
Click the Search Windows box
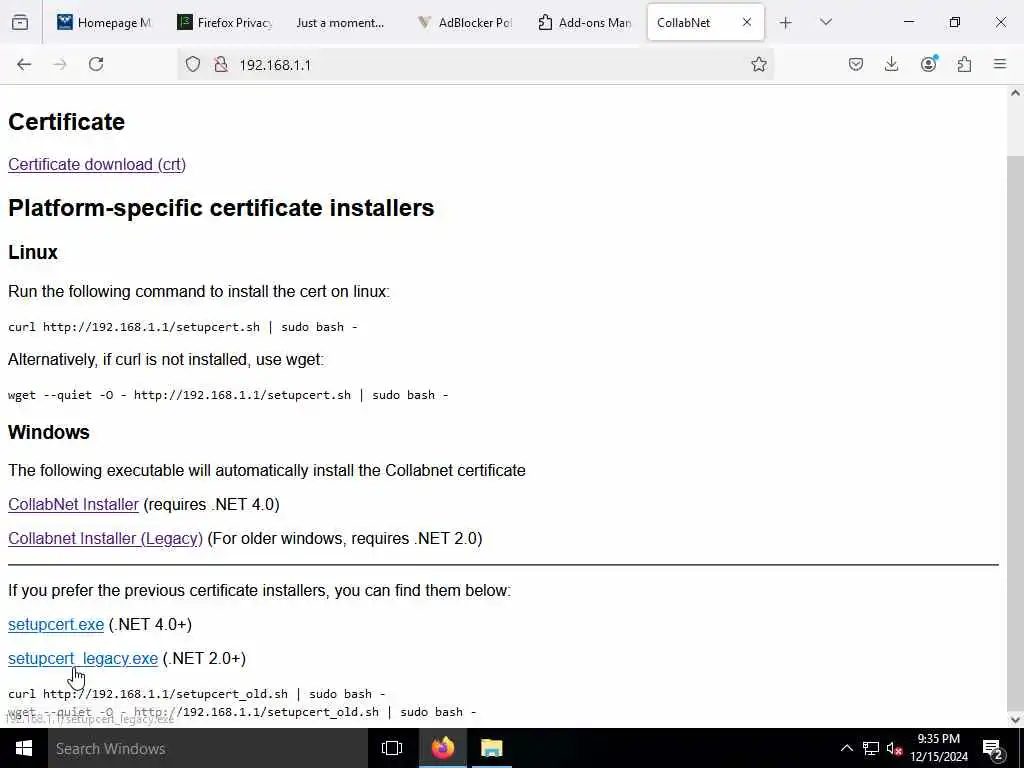point(208,748)
